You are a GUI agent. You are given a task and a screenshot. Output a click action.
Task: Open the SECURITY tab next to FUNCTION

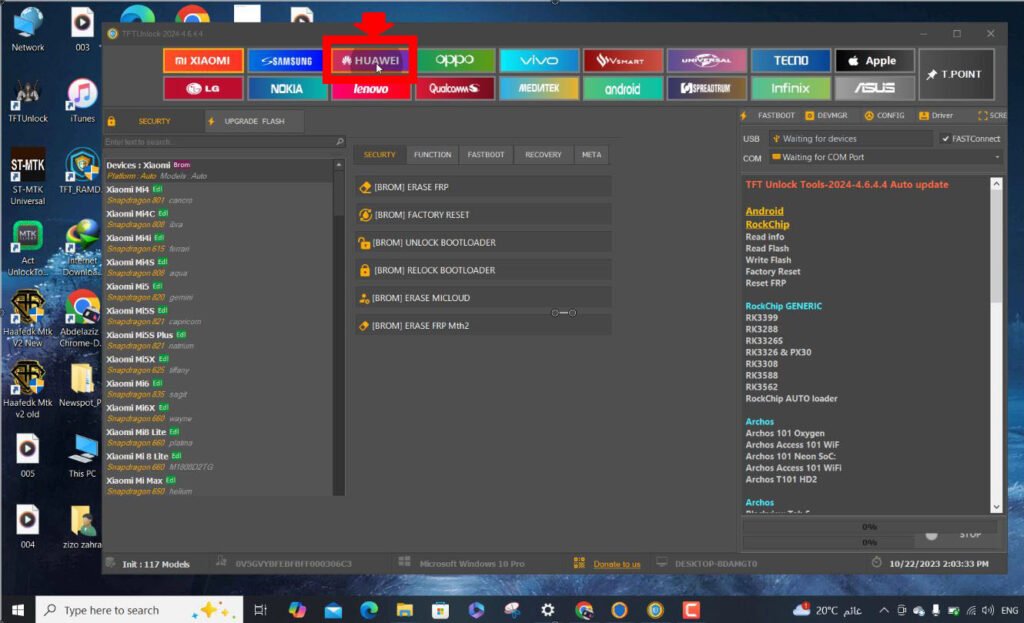tap(379, 155)
